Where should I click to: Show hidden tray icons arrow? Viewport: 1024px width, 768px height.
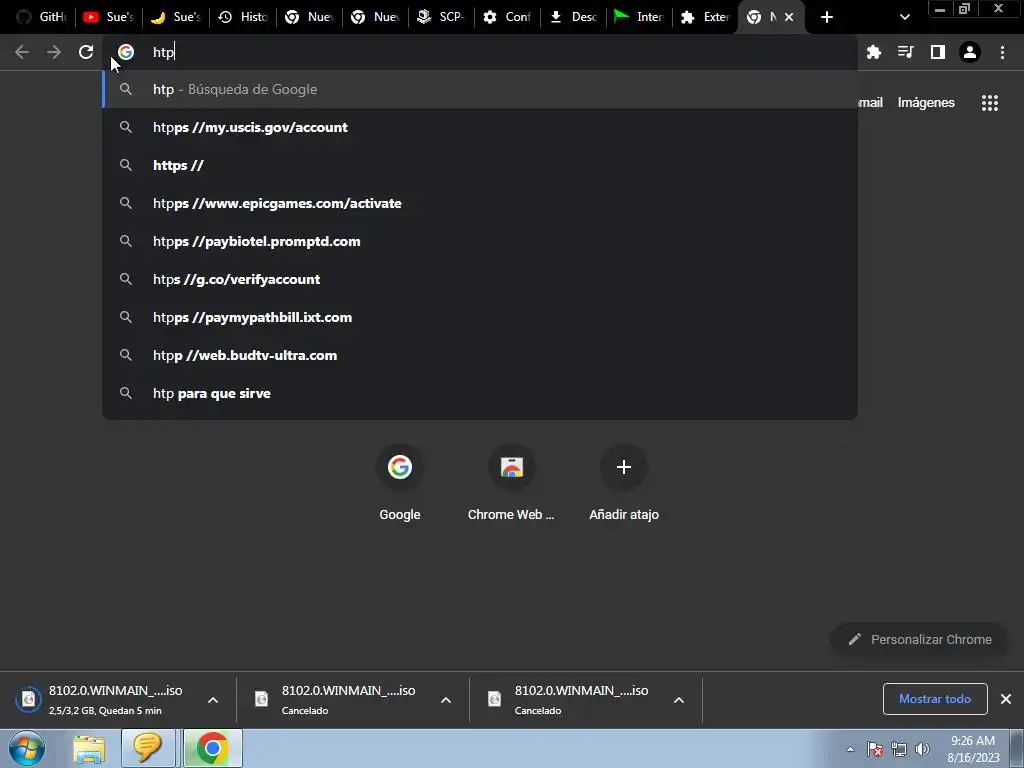click(x=850, y=749)
